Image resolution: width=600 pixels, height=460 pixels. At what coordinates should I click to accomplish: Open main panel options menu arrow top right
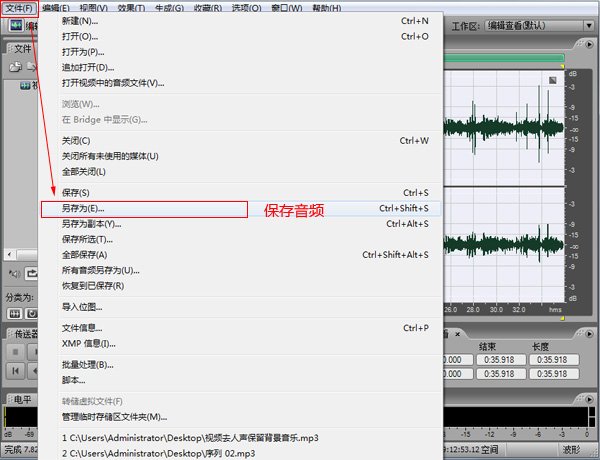(589, 44)
